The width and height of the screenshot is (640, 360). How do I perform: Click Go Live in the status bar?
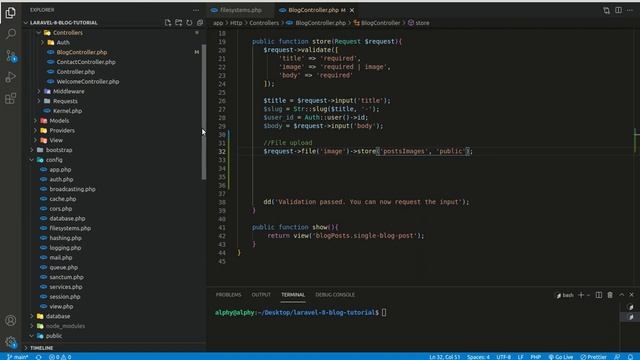tap(561, 357)
